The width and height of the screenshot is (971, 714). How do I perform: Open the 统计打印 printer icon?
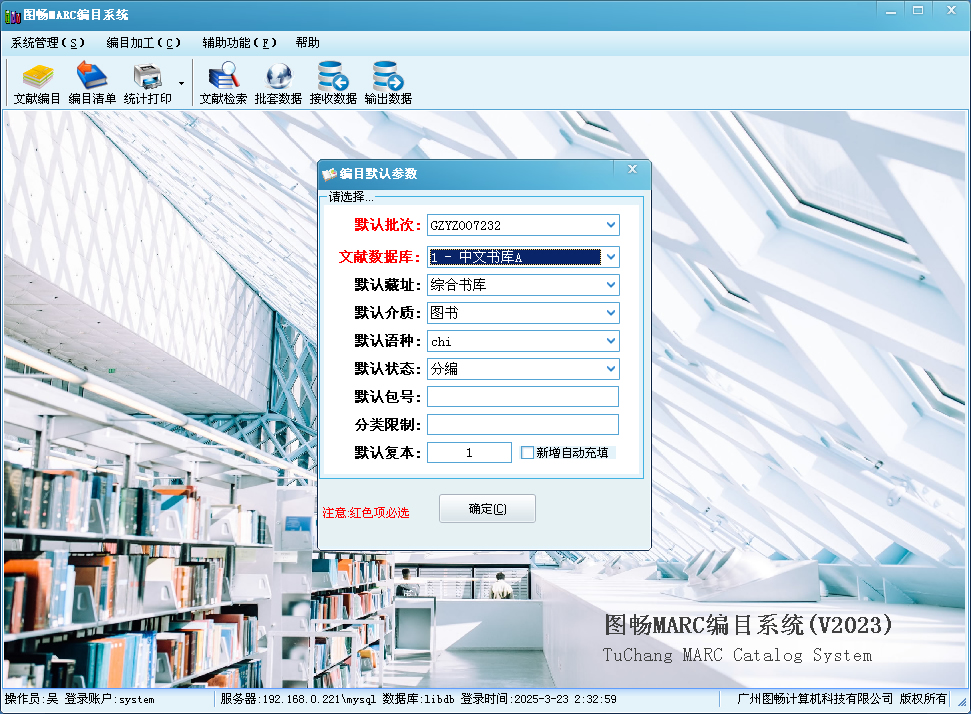(x=147, y=77)
